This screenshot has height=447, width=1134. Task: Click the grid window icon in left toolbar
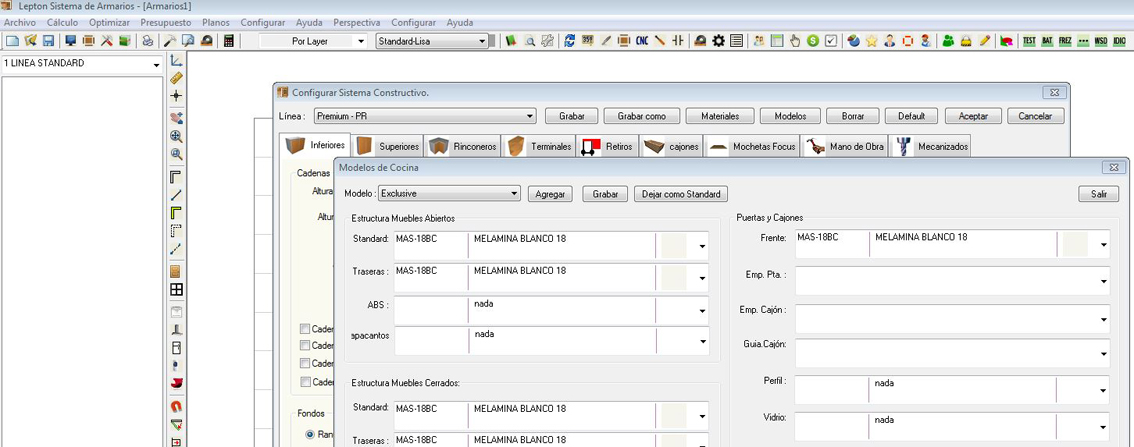pyautogui.click(x=176, y=289)
